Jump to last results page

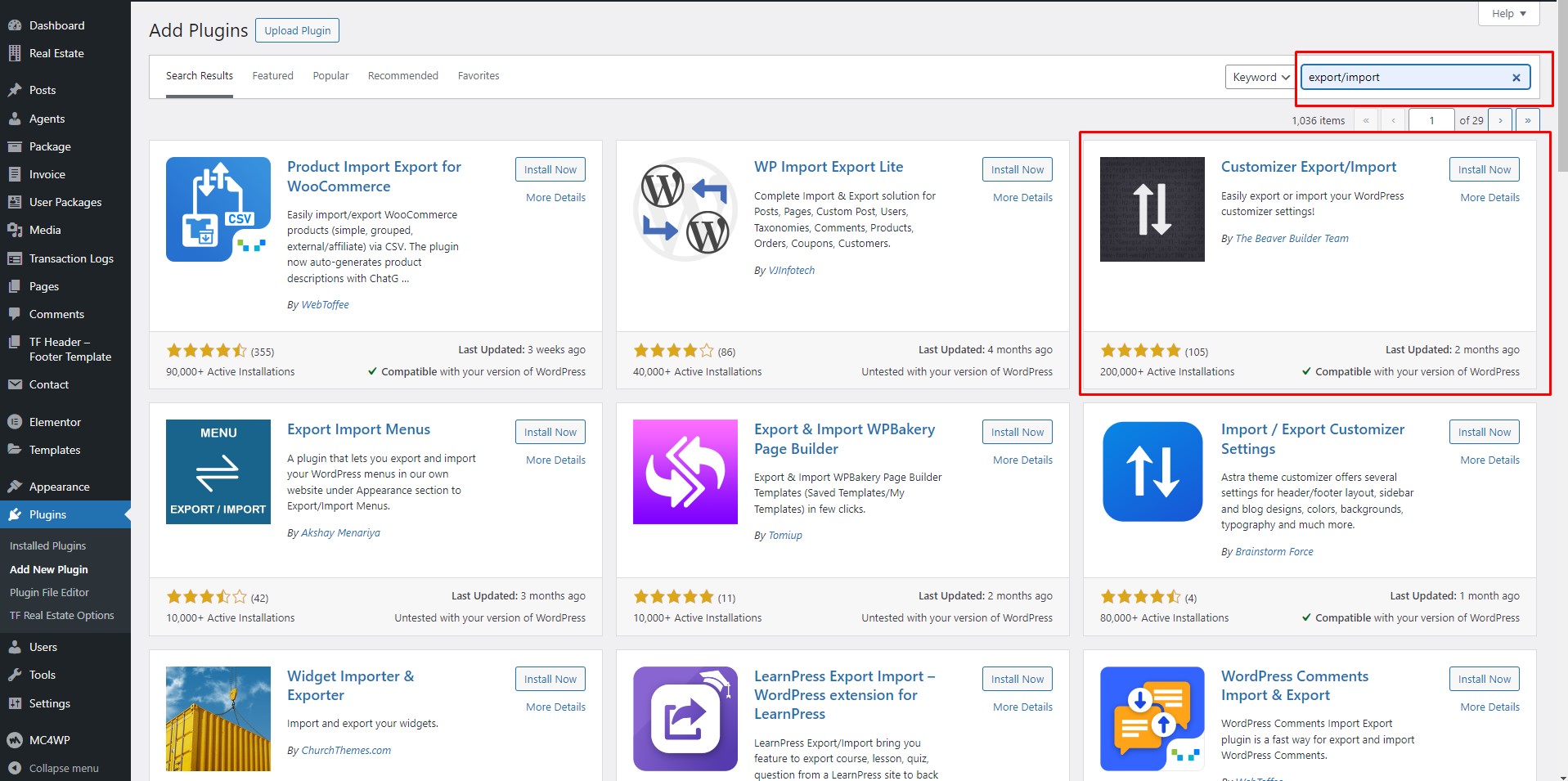[x=1527, y=120]
